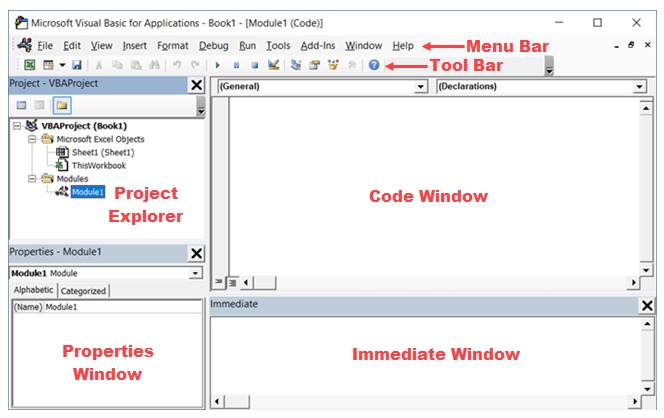This screenshot has width=664, height=418.
Task: Click Immediate window scroll up arrow
Action: point(647,324)
